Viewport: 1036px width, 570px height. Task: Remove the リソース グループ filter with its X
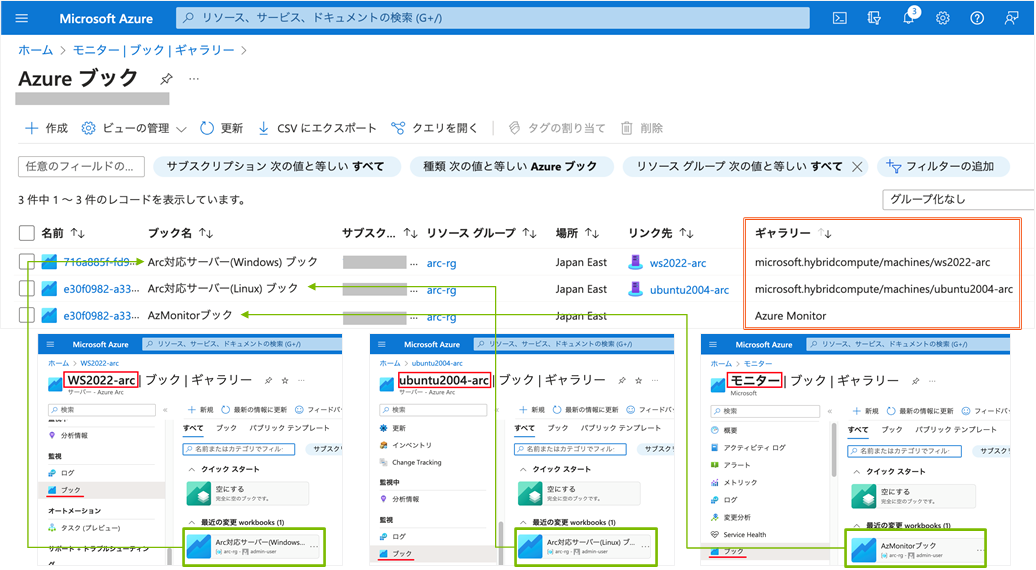click(857, 166)
